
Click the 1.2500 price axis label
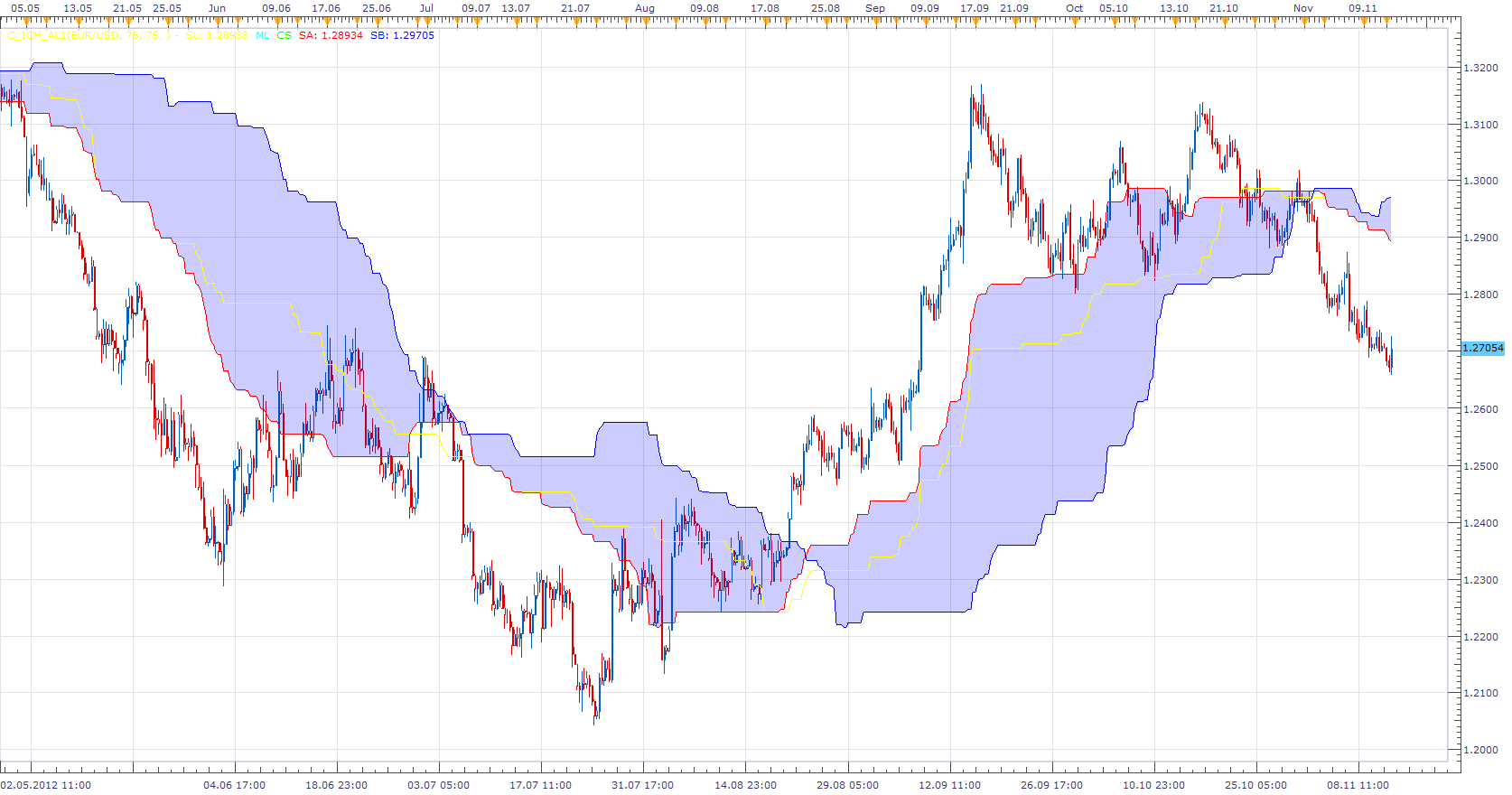tap(1480, 466)
